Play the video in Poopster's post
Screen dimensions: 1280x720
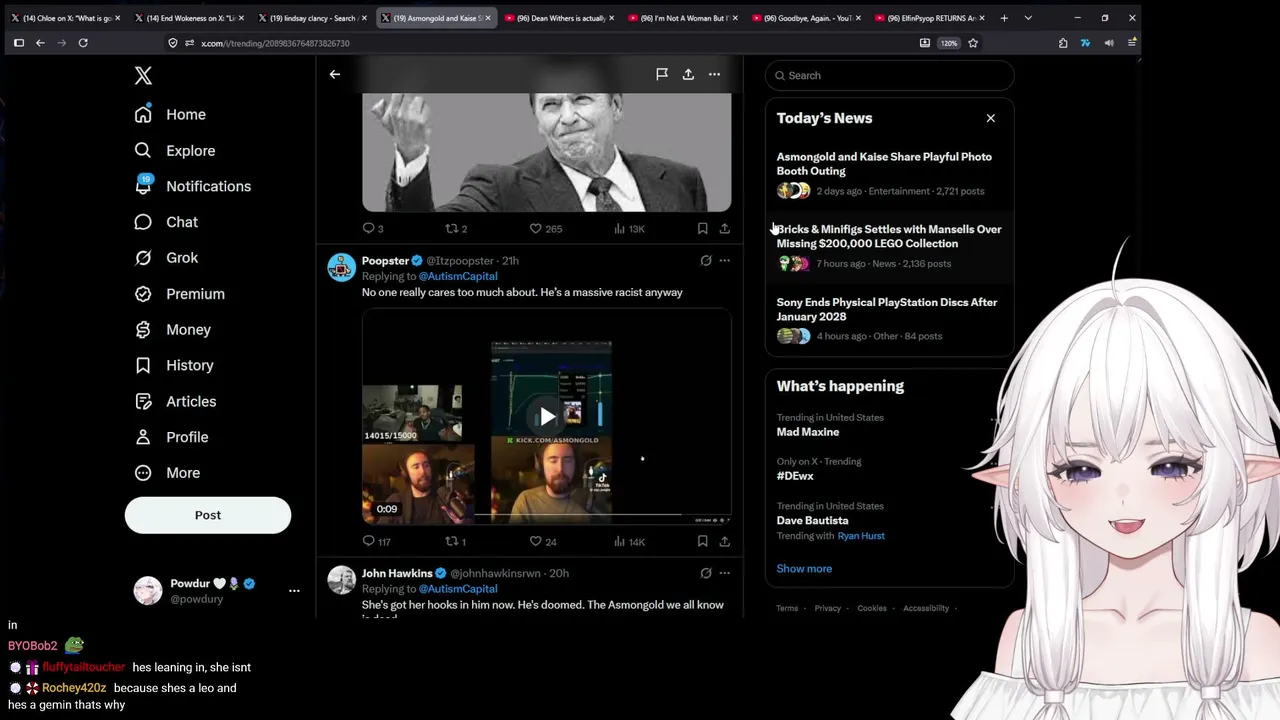click(547, 416)
